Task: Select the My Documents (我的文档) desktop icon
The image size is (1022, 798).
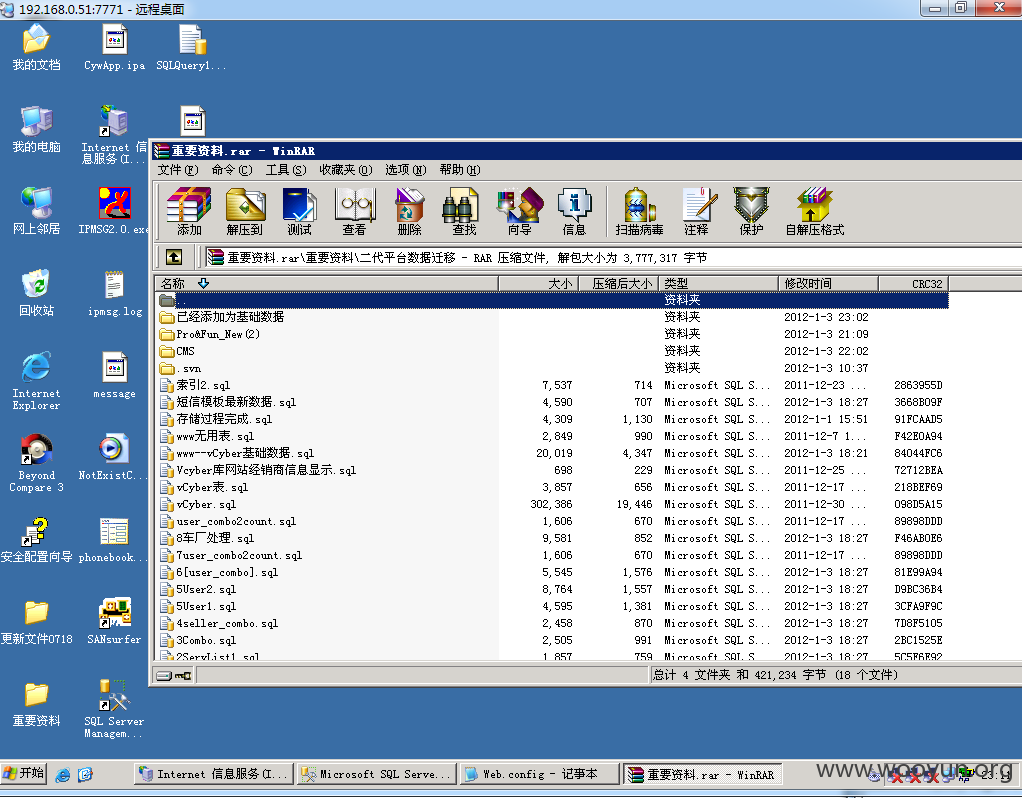Action: pyautogui.click(x=36, y=47)
